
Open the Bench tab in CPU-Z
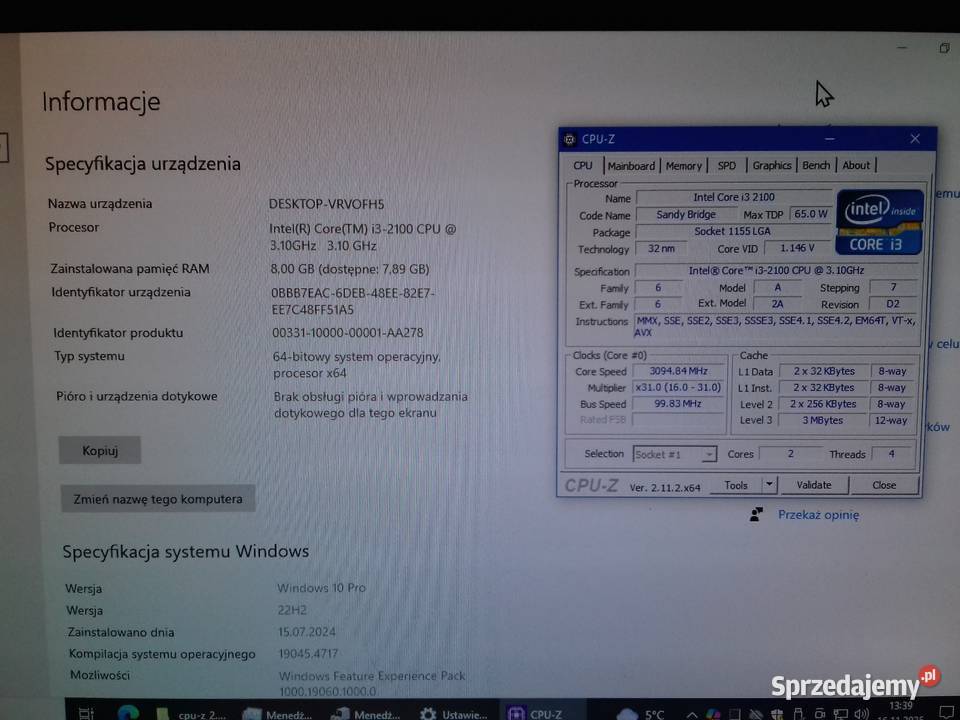click(816, 165)
